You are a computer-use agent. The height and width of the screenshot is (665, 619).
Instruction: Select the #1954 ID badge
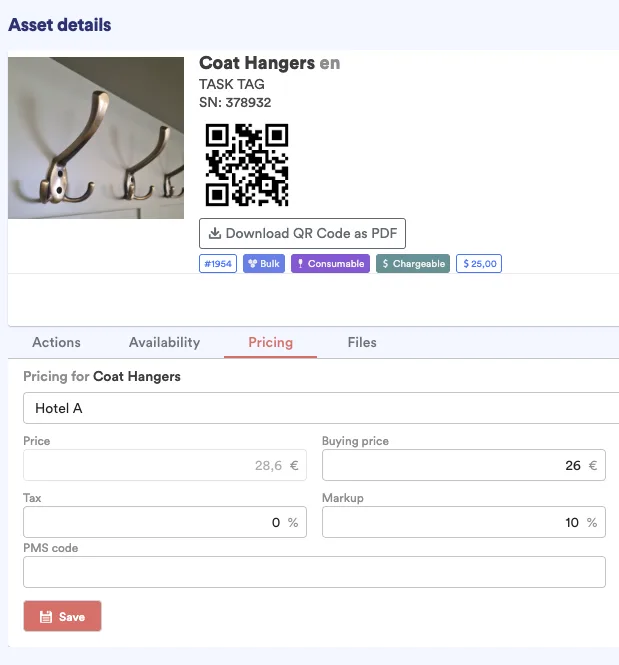[x=218, y=264]
